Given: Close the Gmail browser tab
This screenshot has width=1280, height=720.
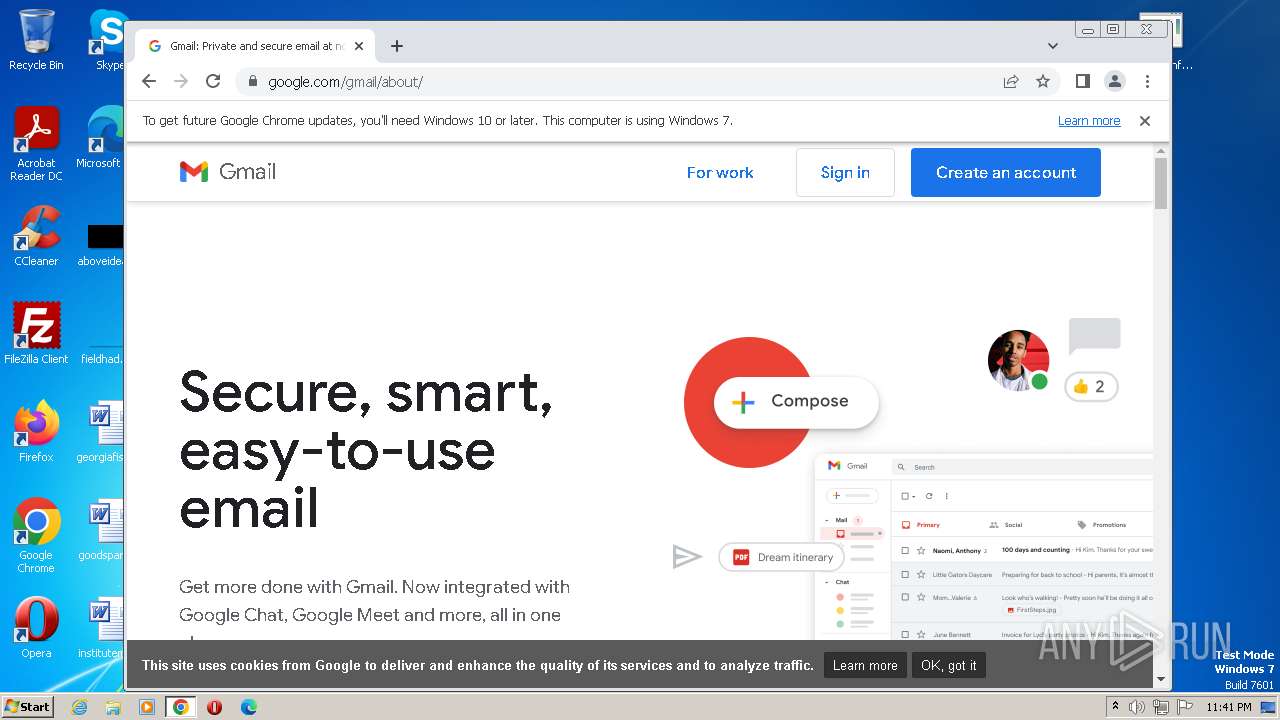Looking at the screenshot, I should pos(359,46).
